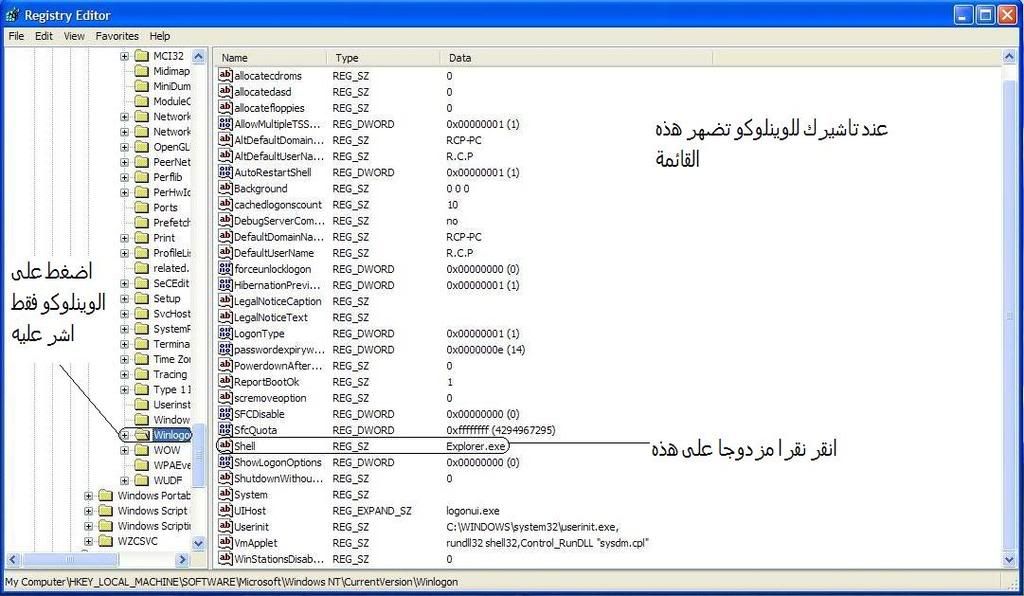Screen dimensions: 1024x596
Task: Expand the SvcHost key
Action: pyautogui.click(x=124, y=313)
